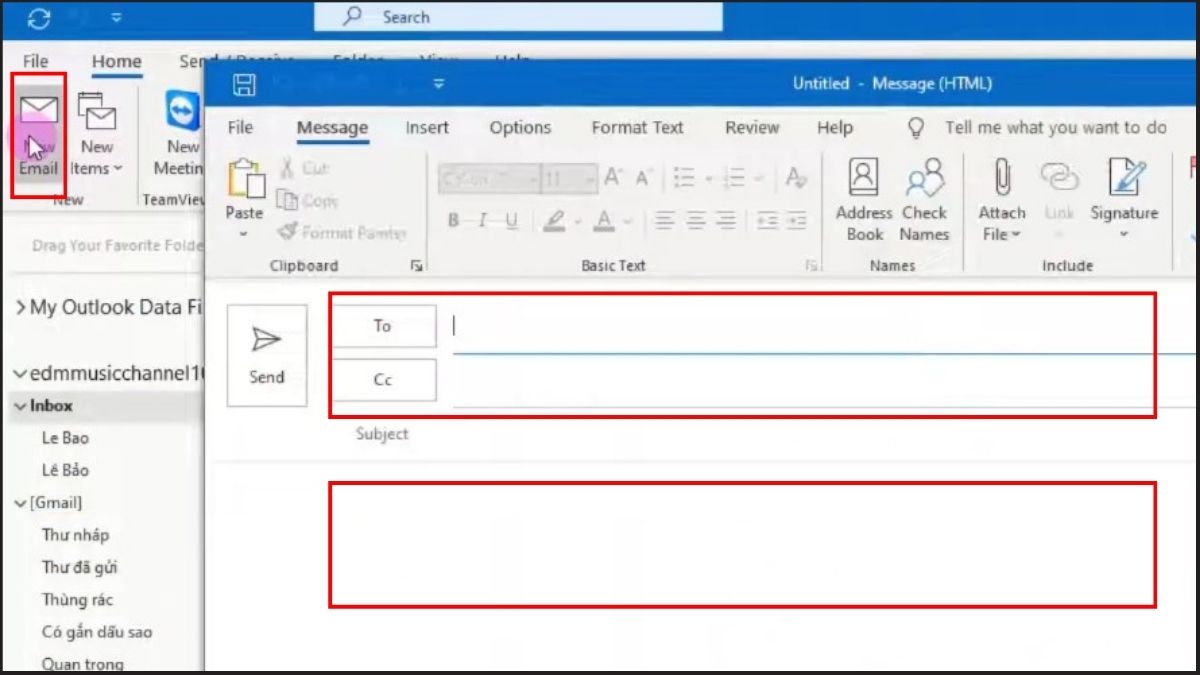Click the Decrease Indent icon
The height and width of the screenshot is (675, 1200).
pos(768,220)
